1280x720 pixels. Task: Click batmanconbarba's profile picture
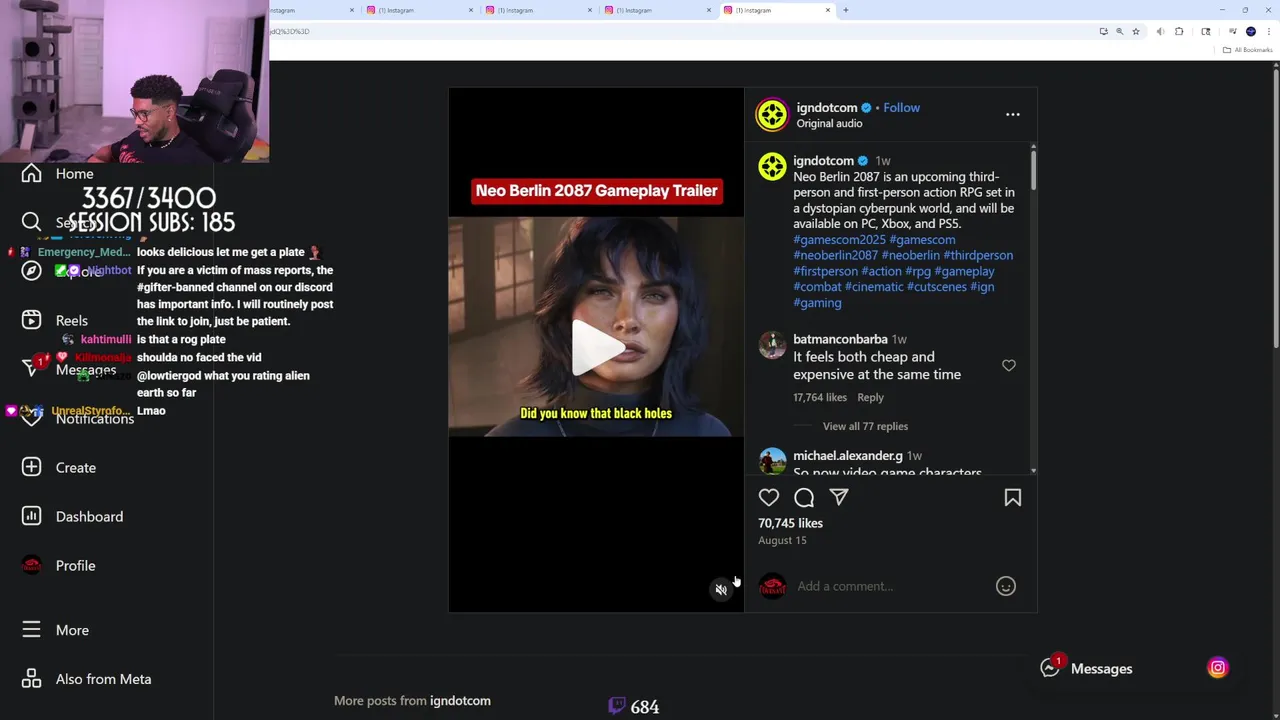tap(772, 345)
